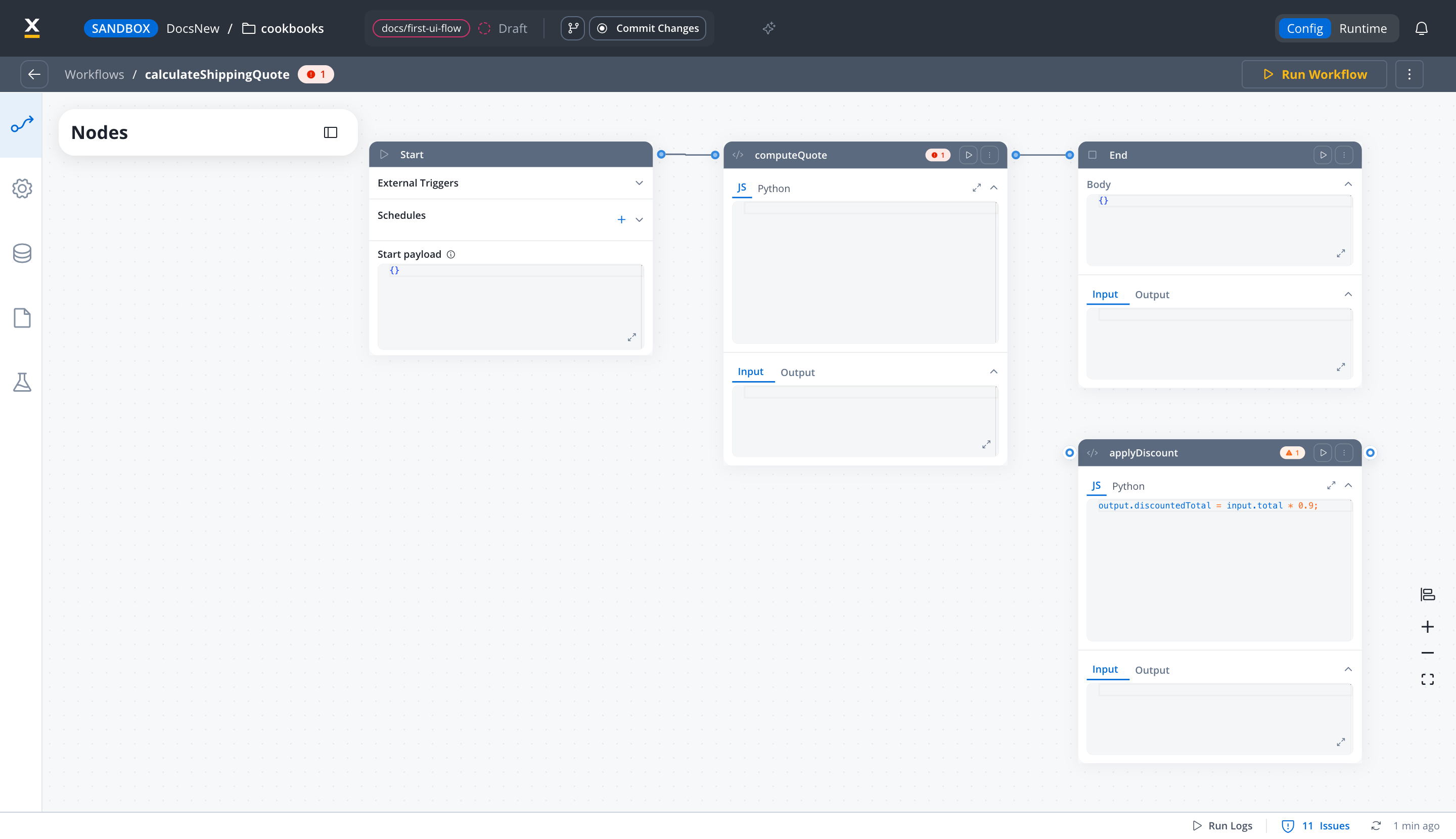Select the Python tab in applyDiscount
This screenshot has height=839, width=1456.
tap(1128, 486)
